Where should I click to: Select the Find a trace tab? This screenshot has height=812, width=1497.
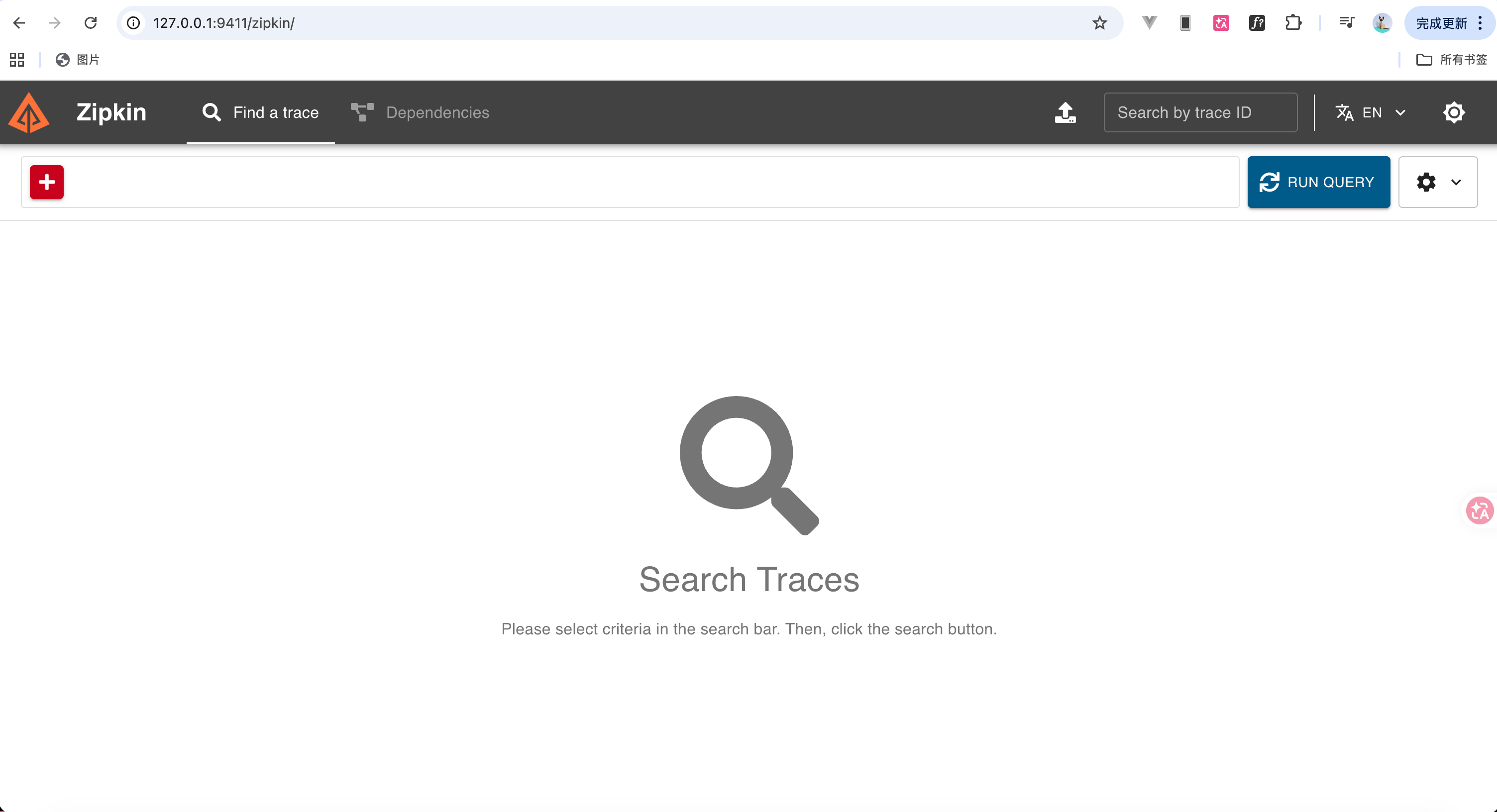(260, 112)
